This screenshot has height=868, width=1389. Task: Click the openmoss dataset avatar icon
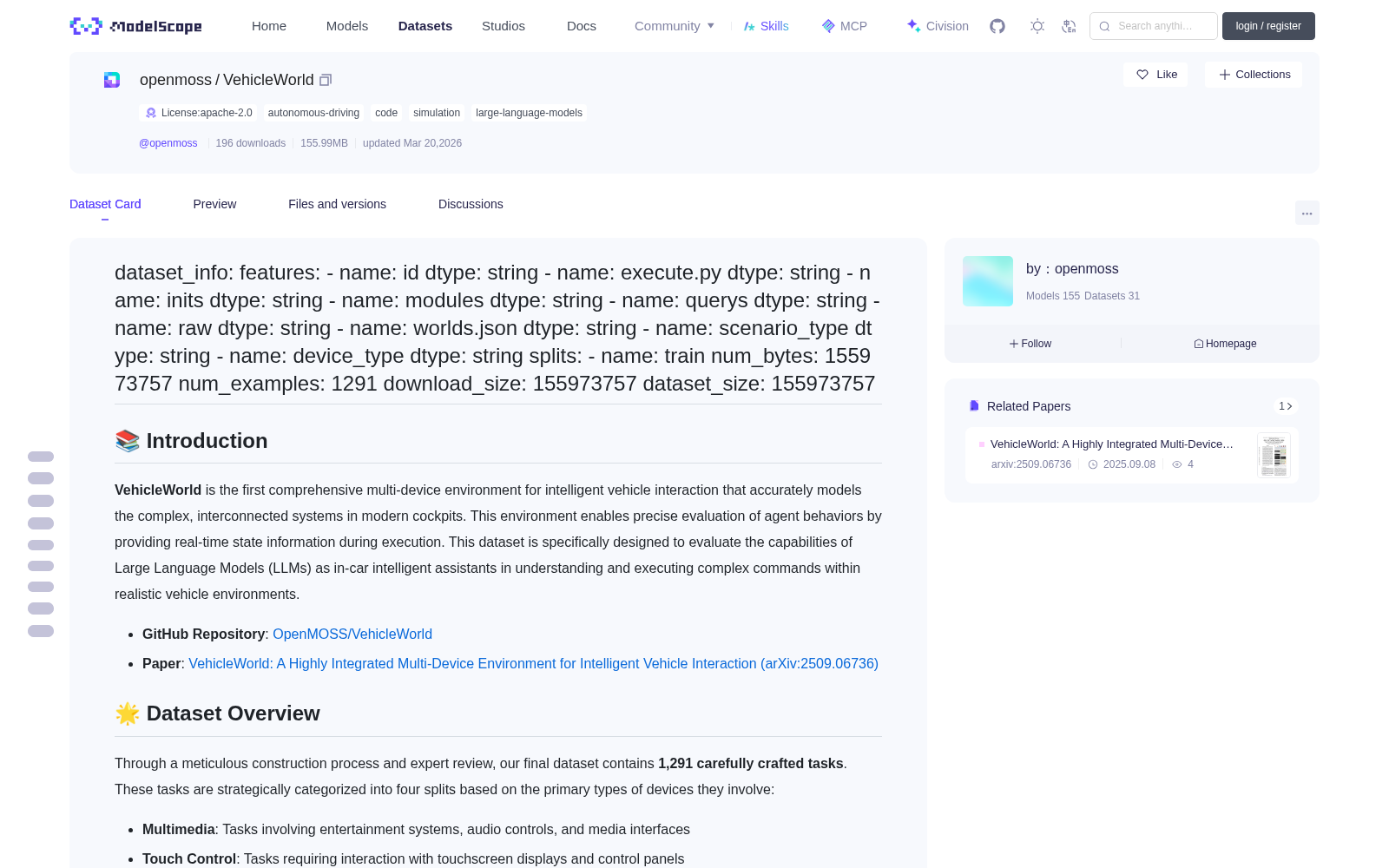pos(112,80)
